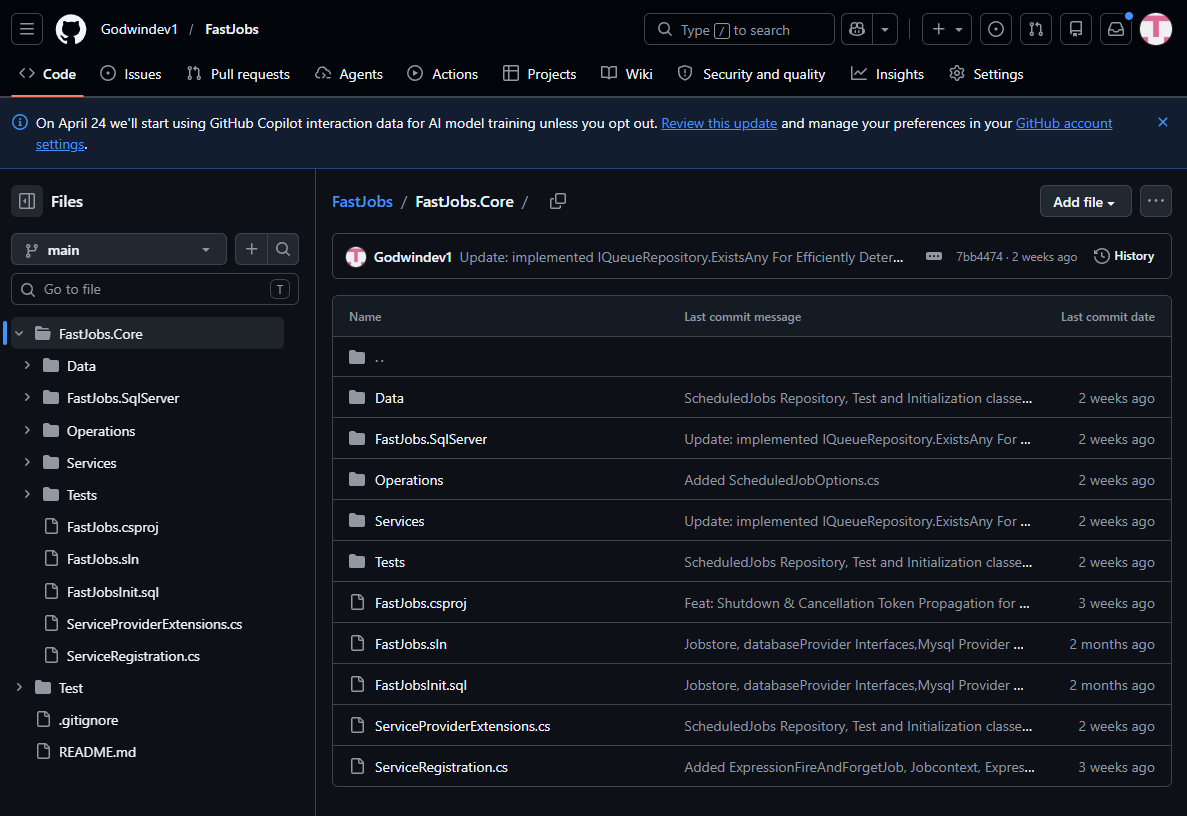1187x816 pixels.
Task: Open Copilot chat icon in header
Action: (855, 29)
